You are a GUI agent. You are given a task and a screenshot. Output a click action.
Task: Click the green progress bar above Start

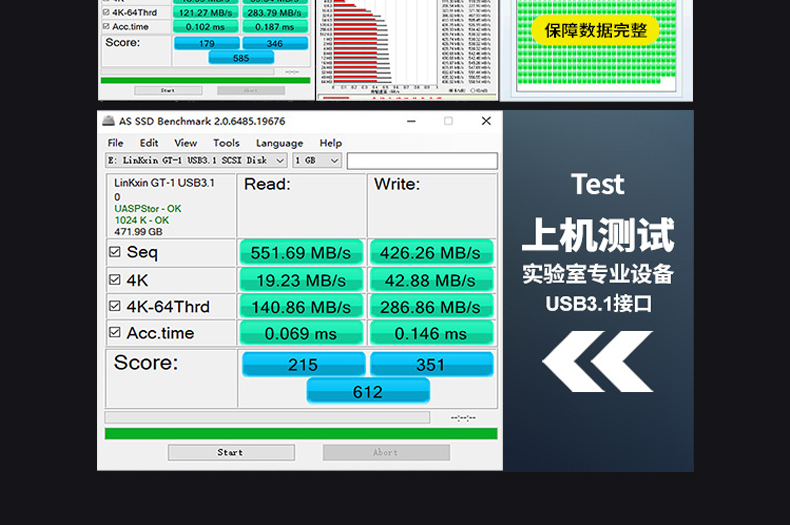pos(300,434)
